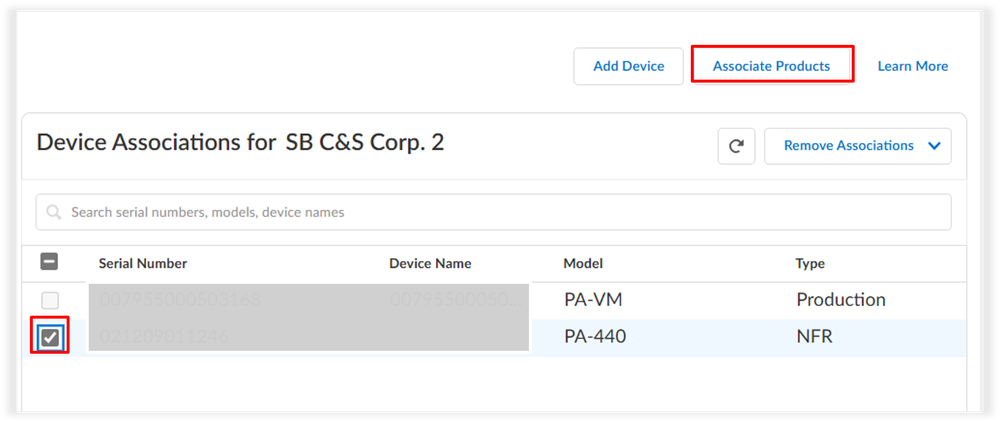
Task: Select the PA-VM model cell
Action: (x=593, y=300)
